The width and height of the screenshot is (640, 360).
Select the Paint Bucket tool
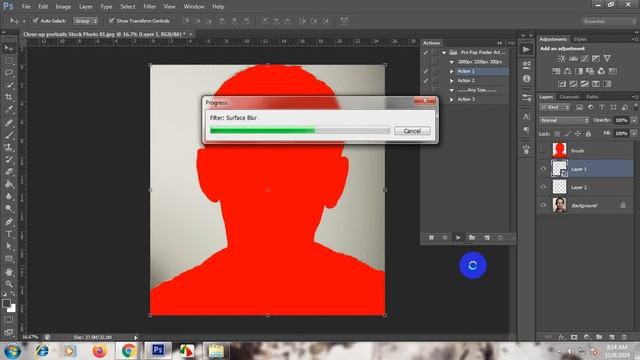point(9,184)
